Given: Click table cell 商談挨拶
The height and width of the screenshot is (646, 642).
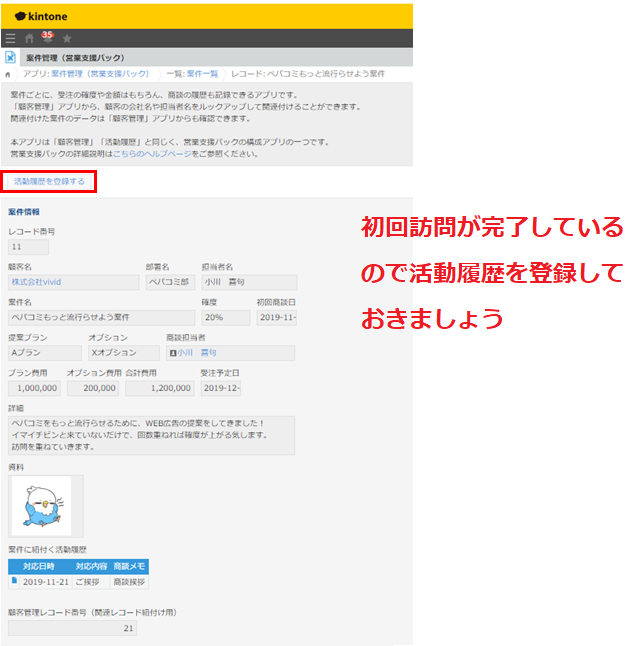Looking at the screenshot, I should coord(129,582).
